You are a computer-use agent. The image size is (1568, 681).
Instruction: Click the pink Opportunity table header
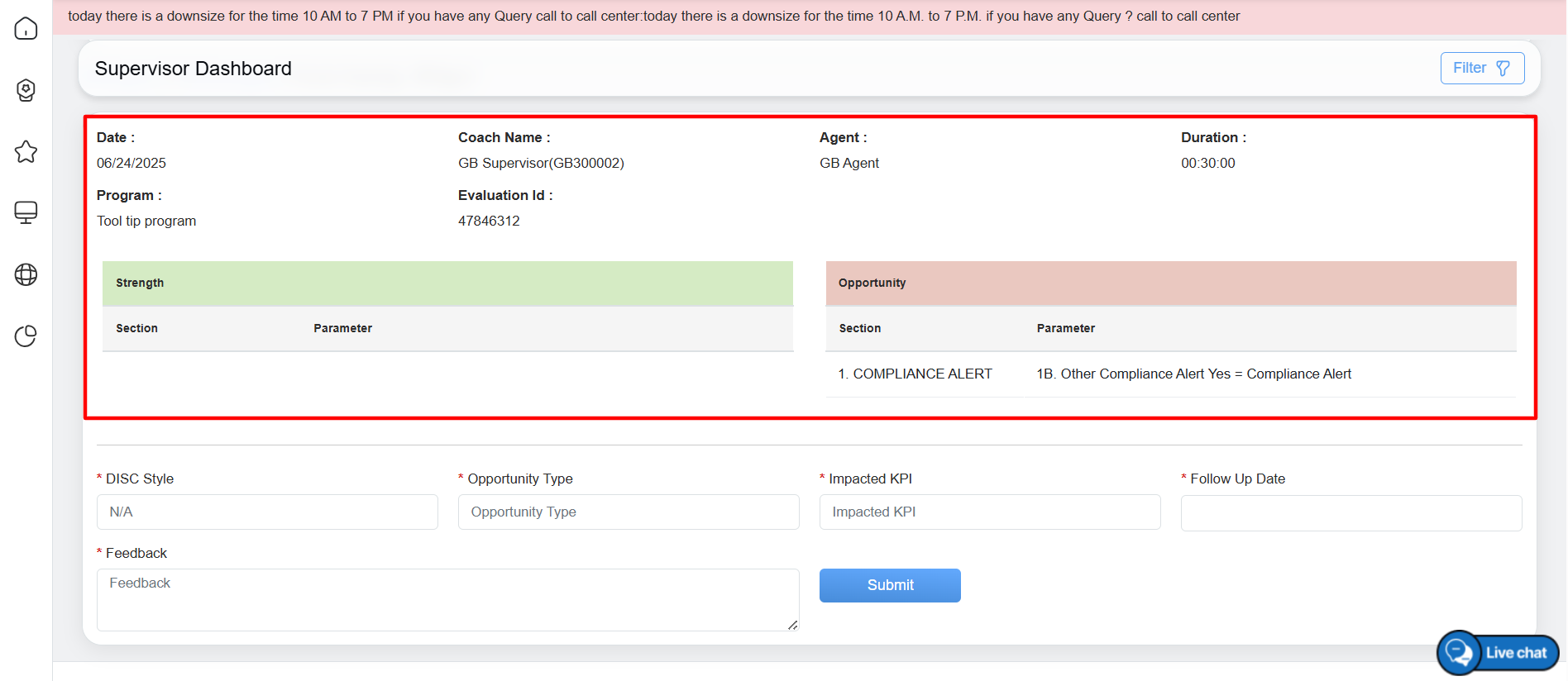(x=1170, y=283)
